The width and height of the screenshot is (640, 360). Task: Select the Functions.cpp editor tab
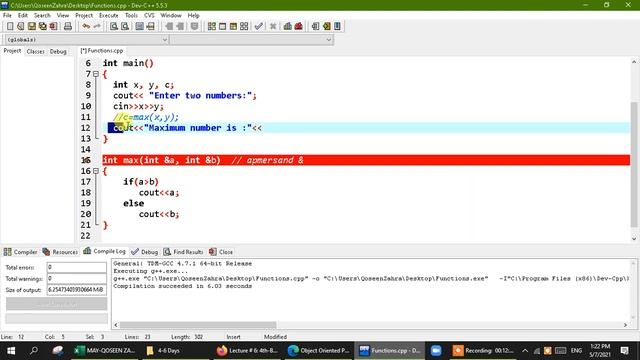coord(102,51)
